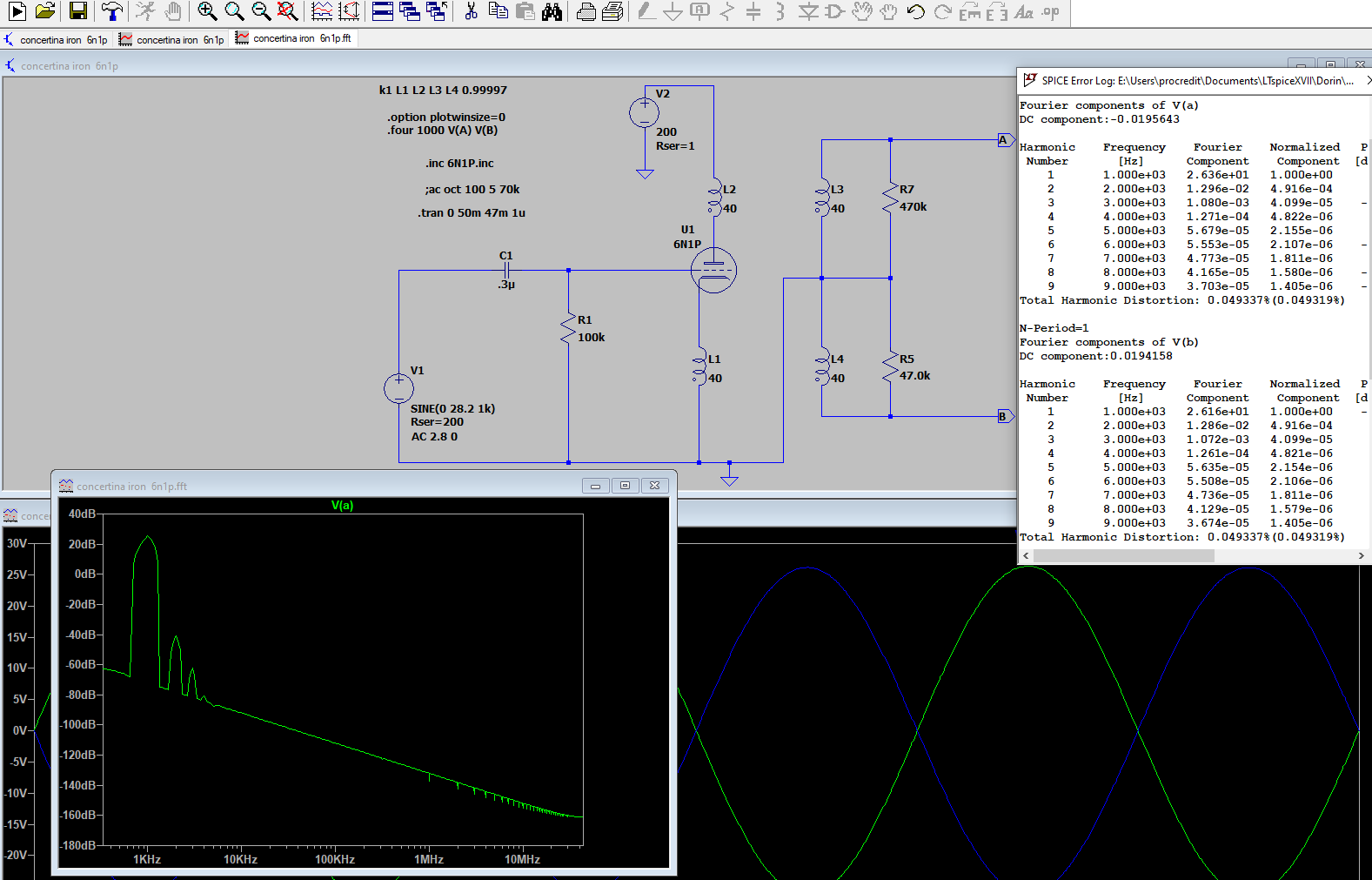This screenshot has height=880, width=1372.
Task: Click the Pick visible traces icon
Action: pos(322,11)
